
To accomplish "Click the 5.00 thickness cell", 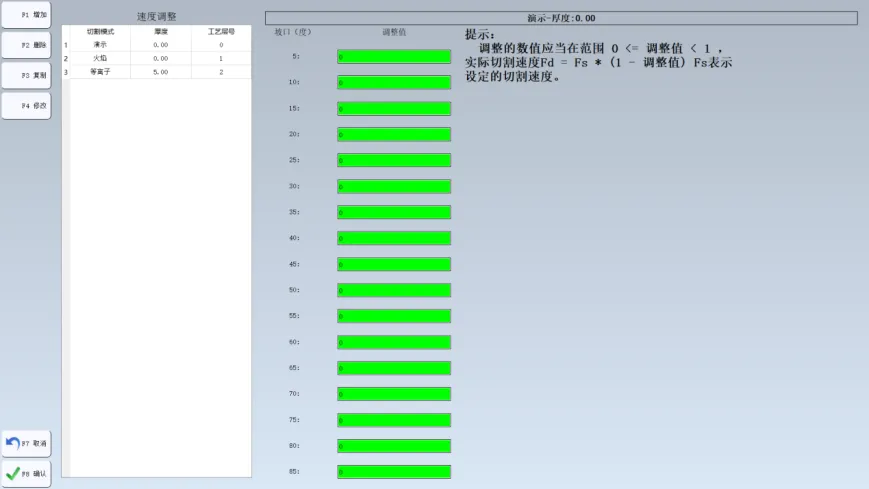I will [161, 72].
